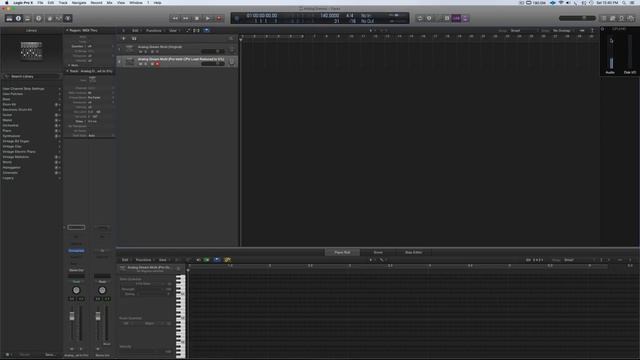Click the Rewind transport button

point(175,18)
